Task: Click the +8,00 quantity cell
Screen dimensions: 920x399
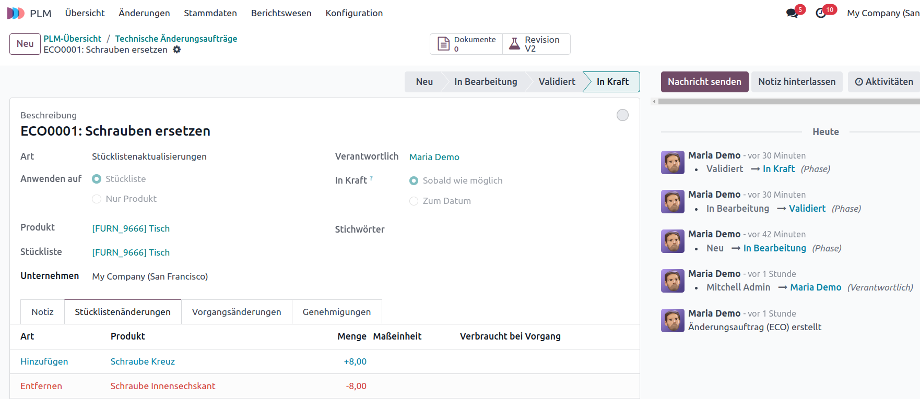Action: pos(355,361)
